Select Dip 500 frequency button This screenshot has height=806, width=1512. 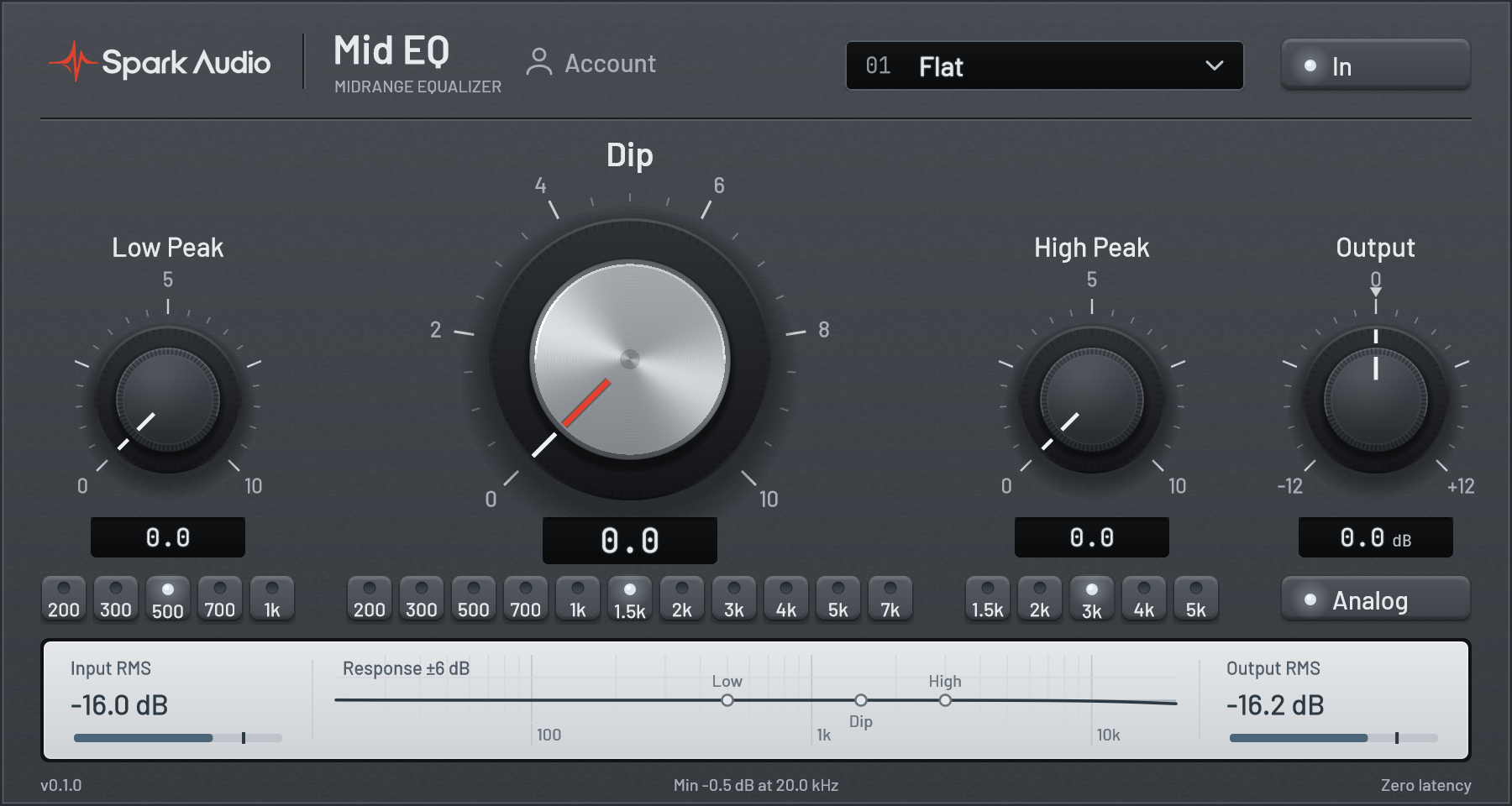[x=474, y=599]
